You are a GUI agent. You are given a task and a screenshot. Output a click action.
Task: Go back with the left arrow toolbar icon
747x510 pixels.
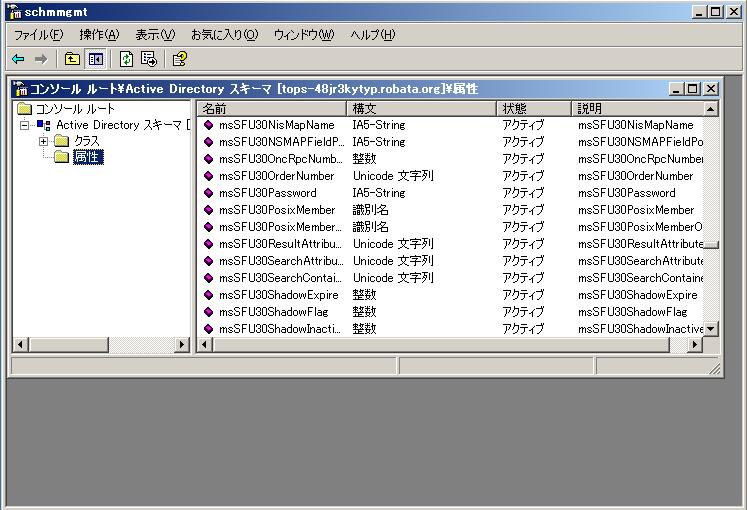(x=19, y=59)
